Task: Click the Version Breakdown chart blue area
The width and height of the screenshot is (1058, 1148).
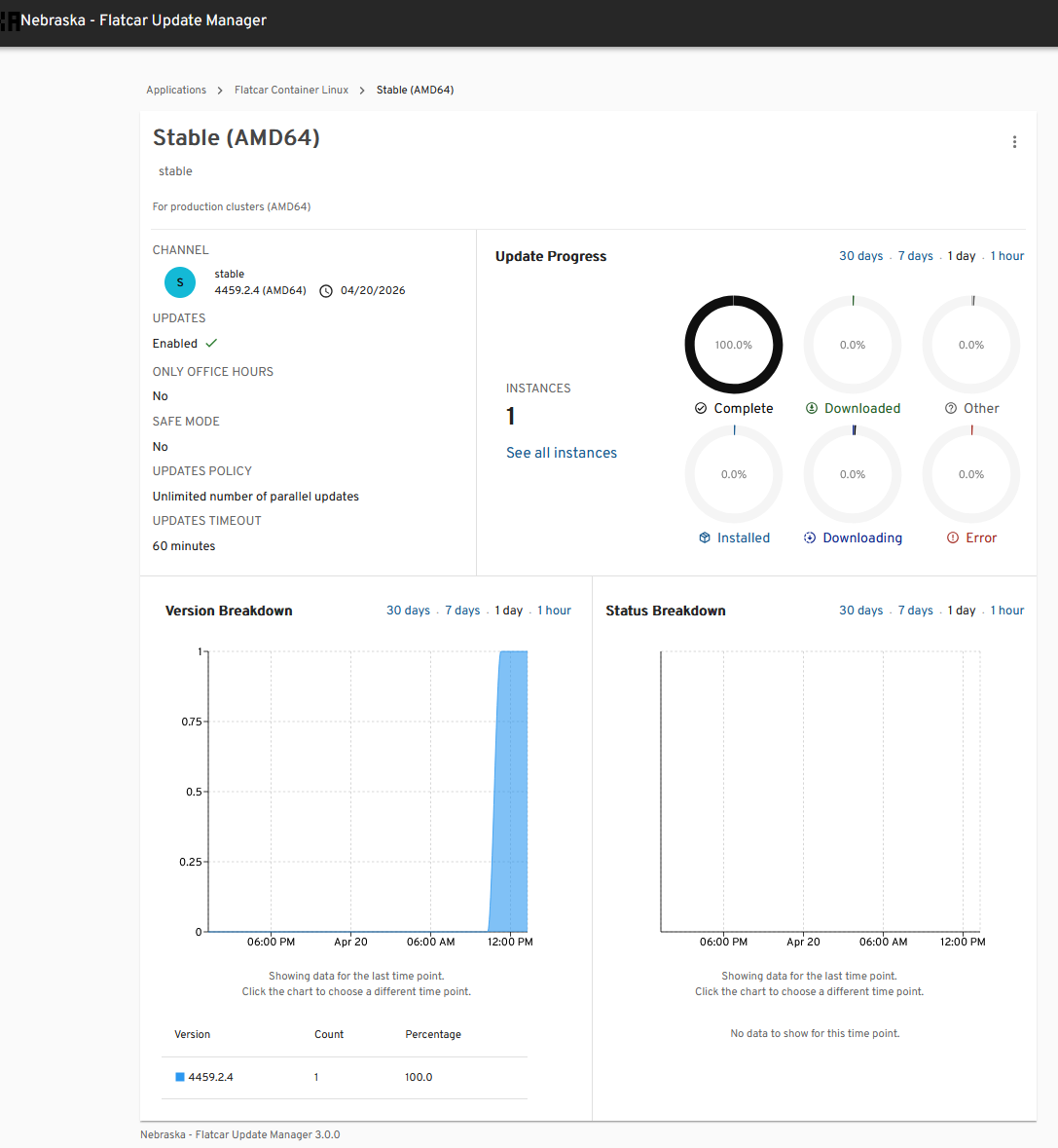Action: point(512,798)
